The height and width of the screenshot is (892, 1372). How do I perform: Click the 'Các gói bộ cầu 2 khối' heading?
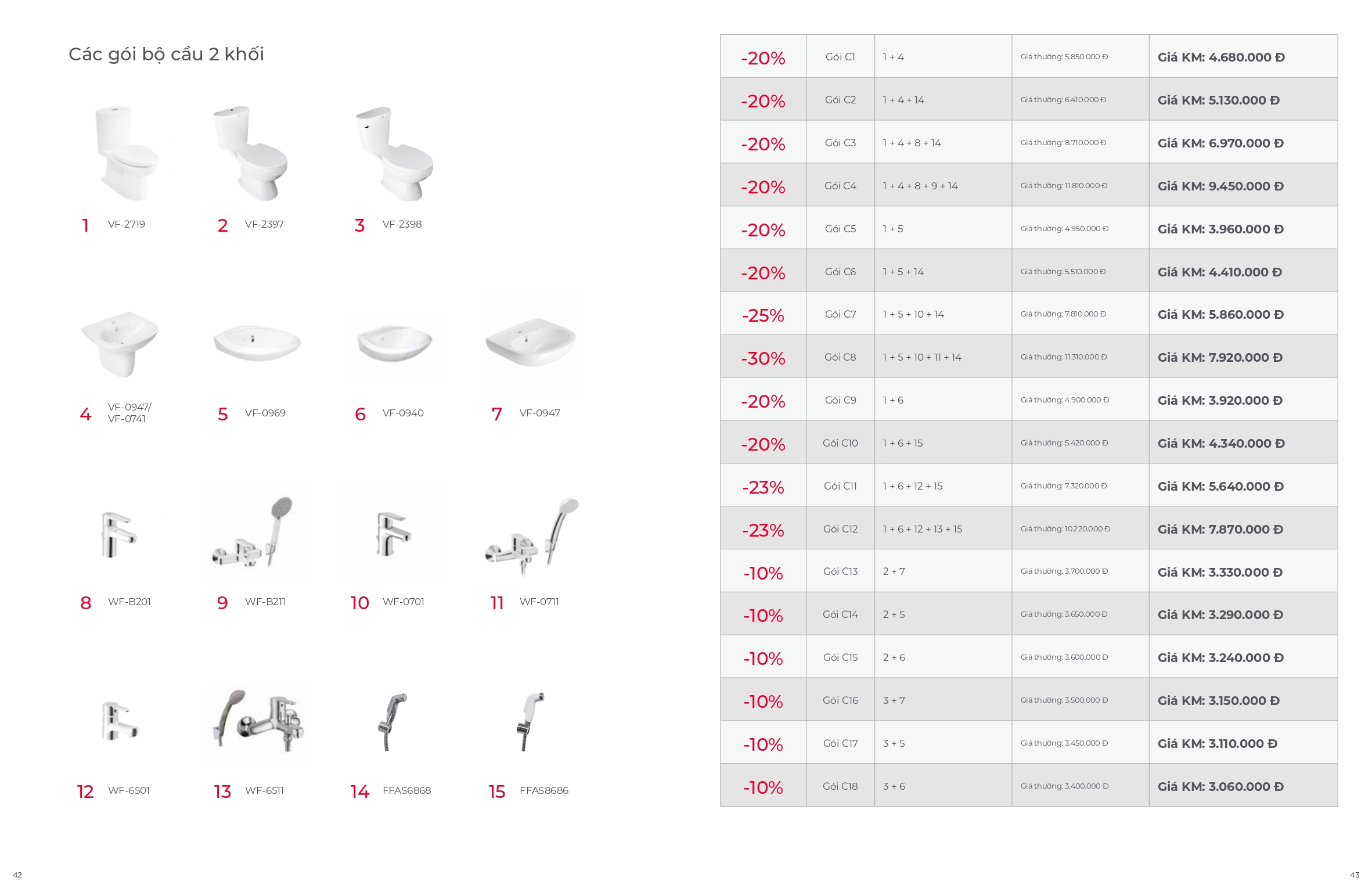click(x=166, y=54)
